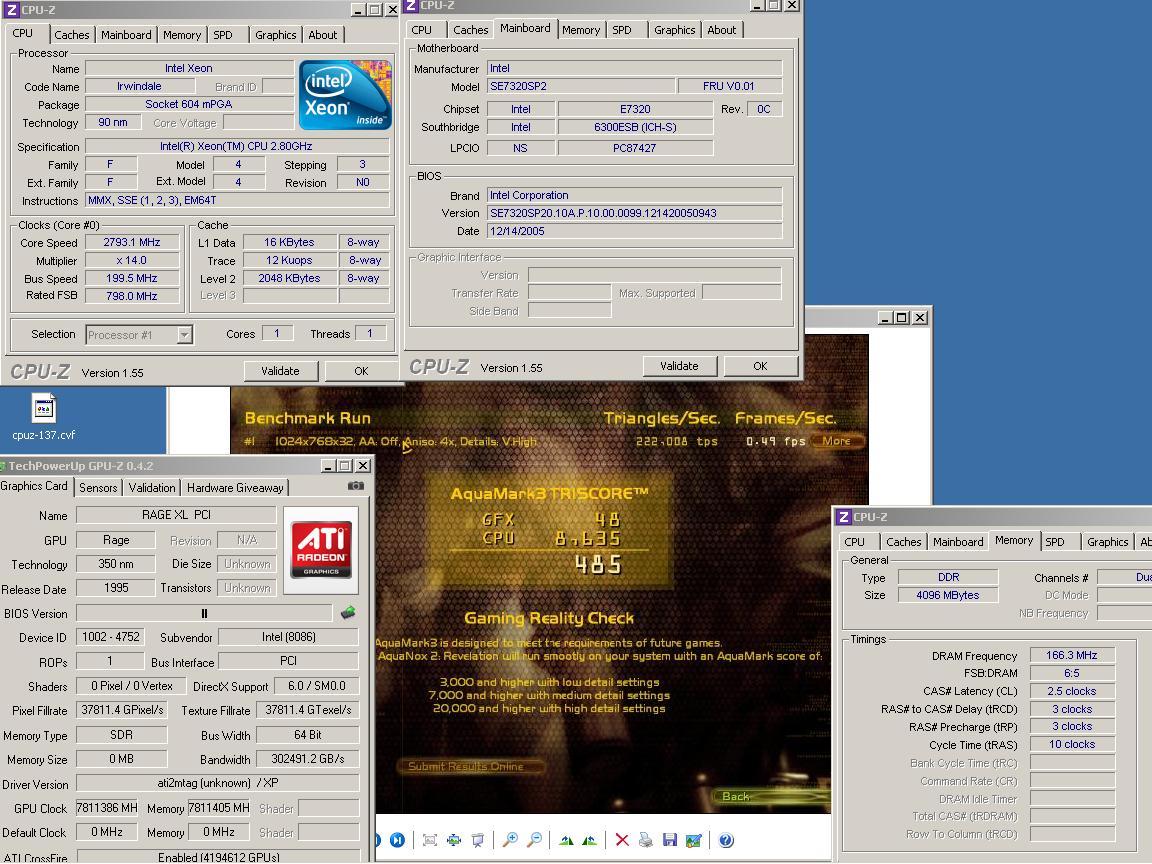Switch to the Sensors tab in GPU-Z

point(98,488)
